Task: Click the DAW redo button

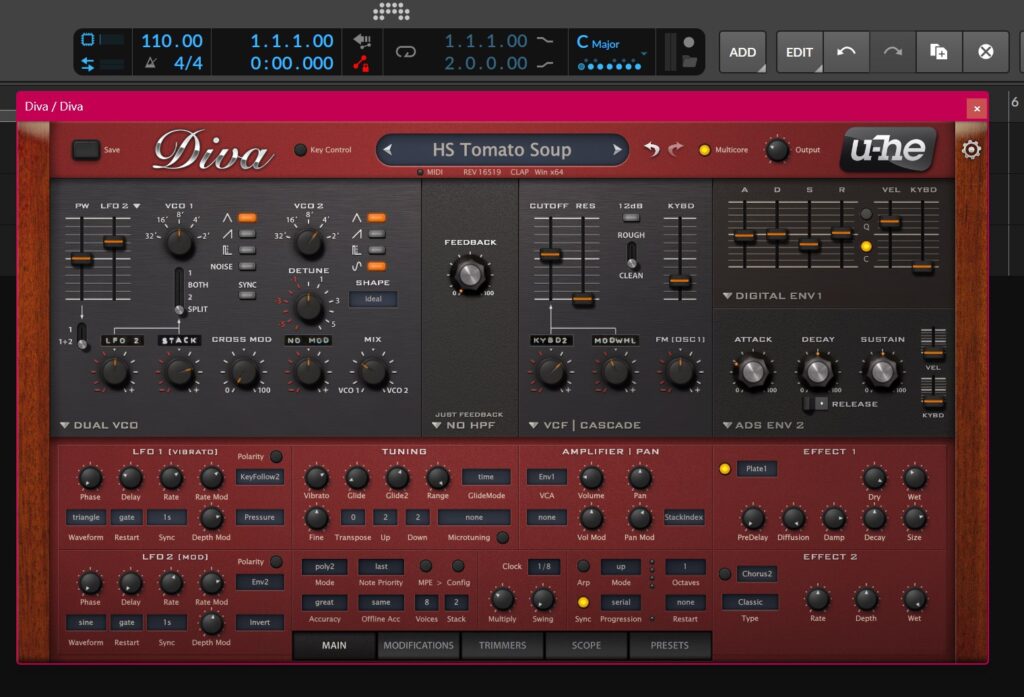Action: point(893,52)
